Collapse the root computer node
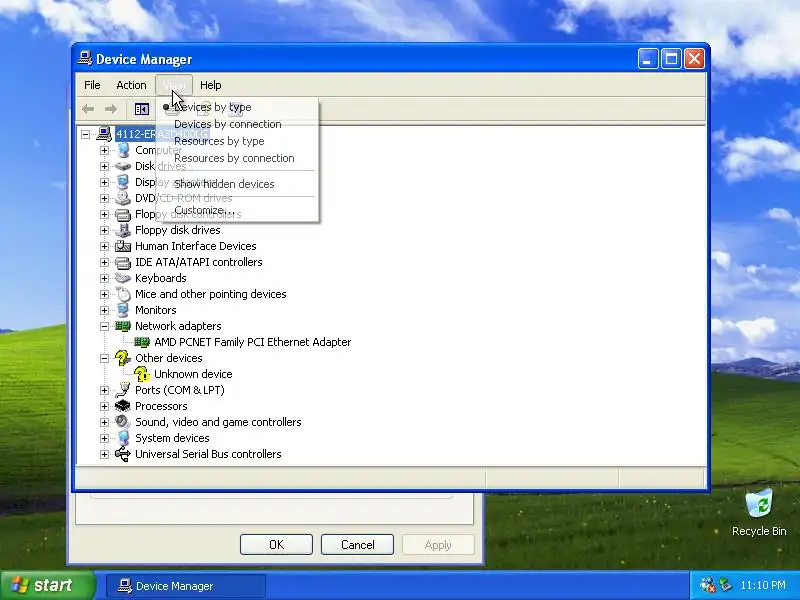 [x=86, y=134]
